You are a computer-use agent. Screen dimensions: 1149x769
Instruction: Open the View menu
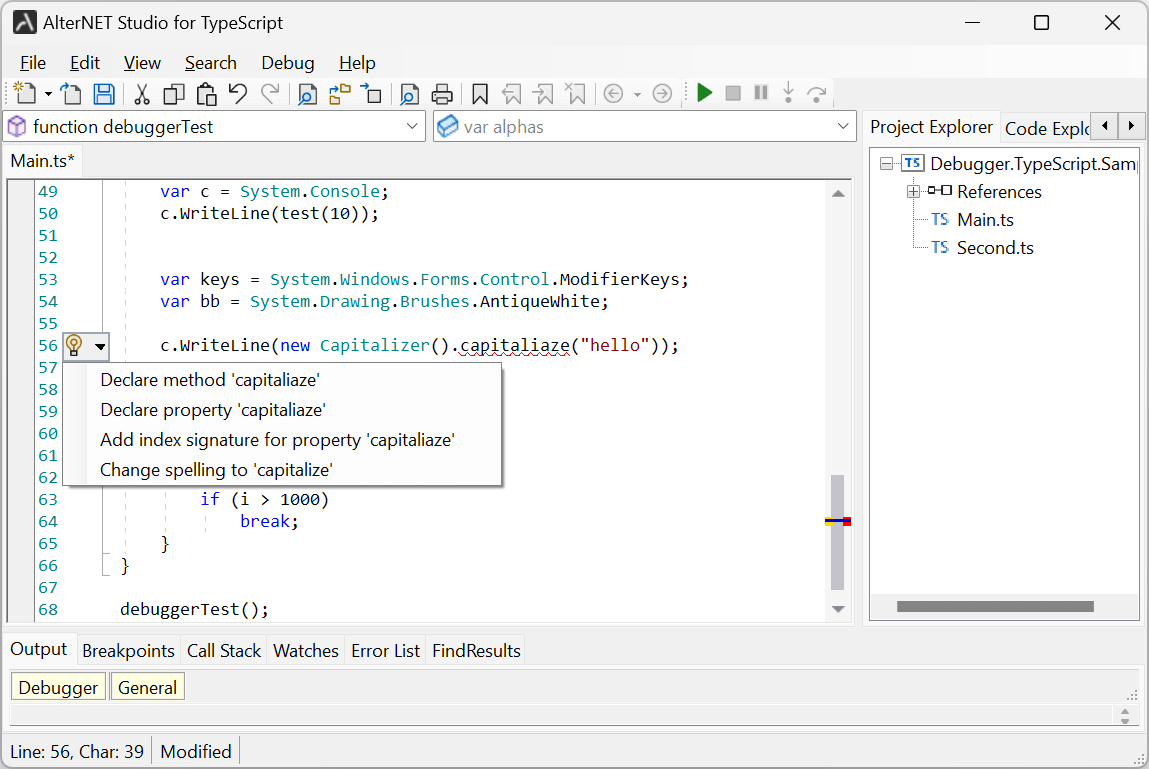(142, 63)
